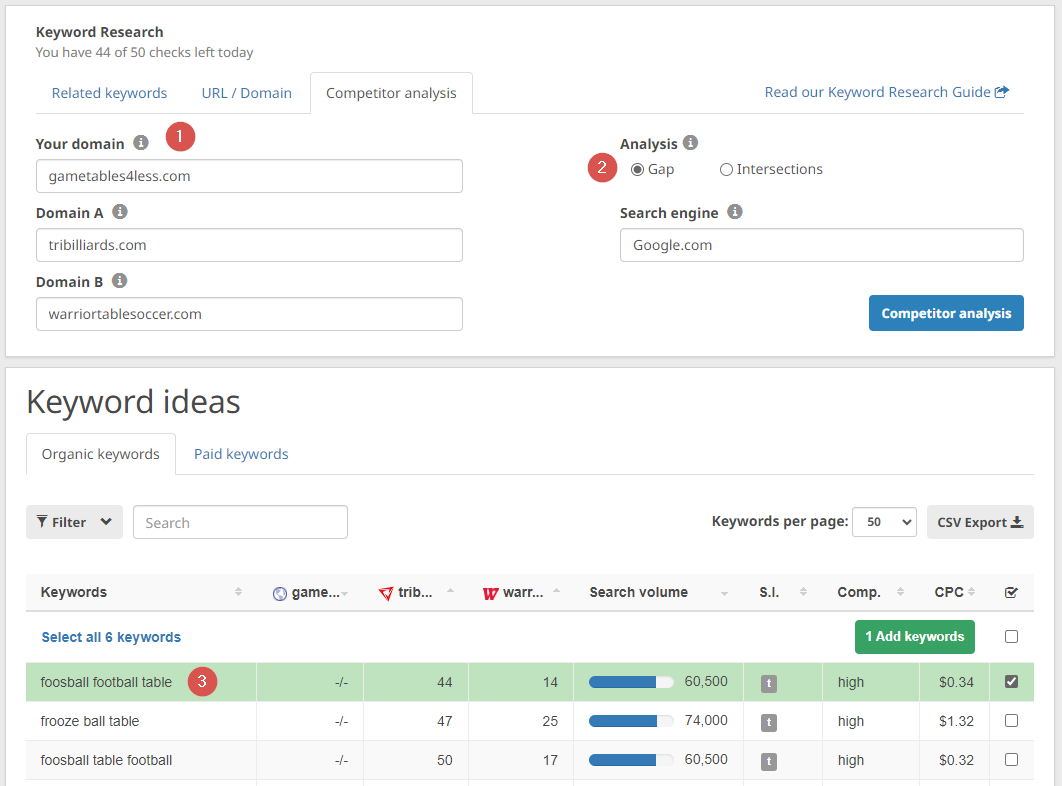Select the Gap analysis radio button
This screenshot has width=1062, height=786.
(637, 170)
